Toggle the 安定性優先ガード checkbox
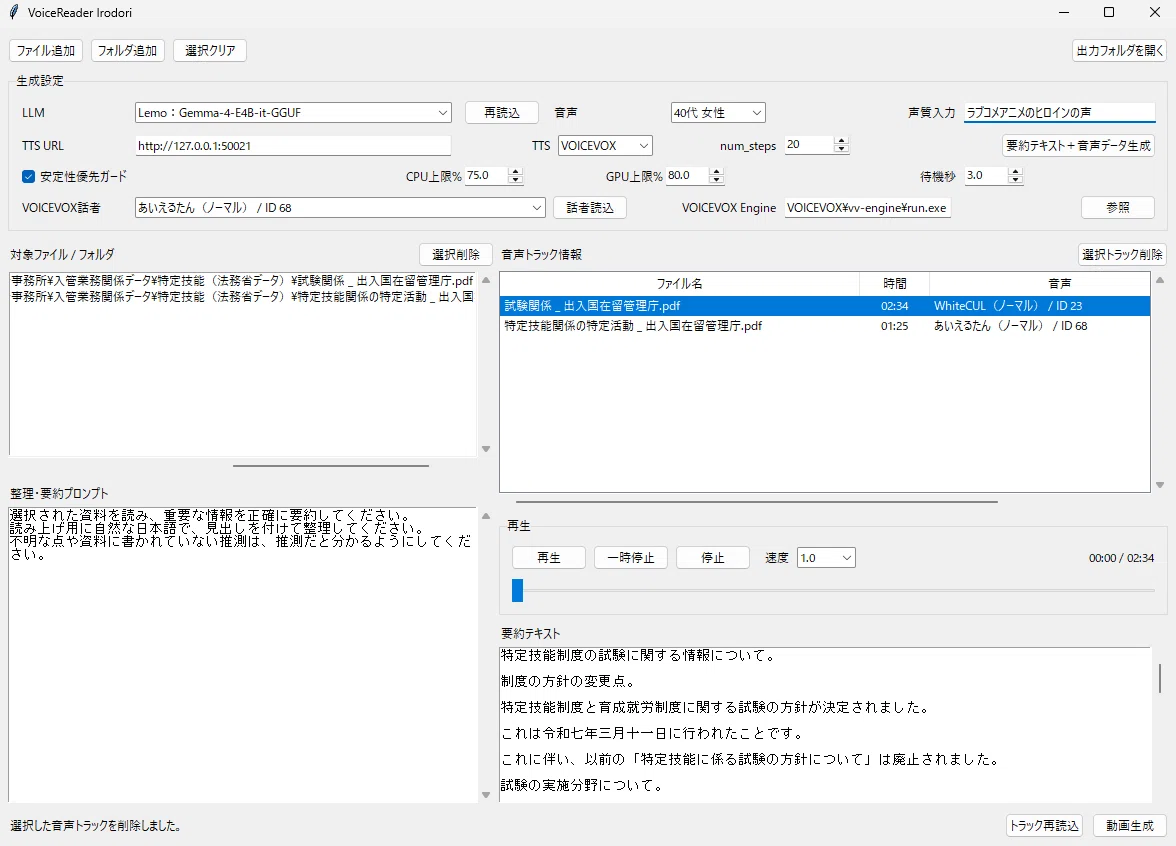 (28, 176)
